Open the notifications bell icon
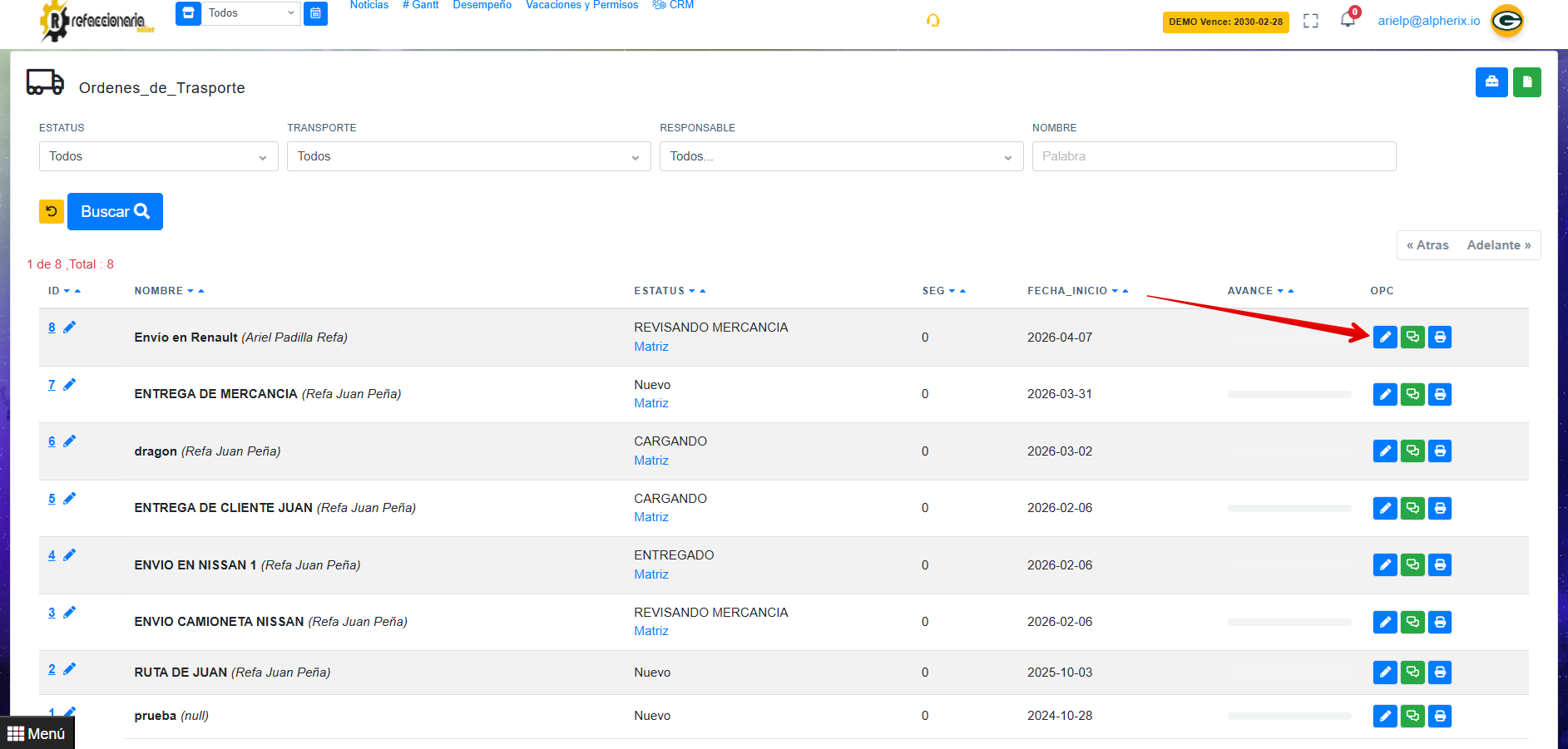 pyautogui.click(x=1348, y=20)
